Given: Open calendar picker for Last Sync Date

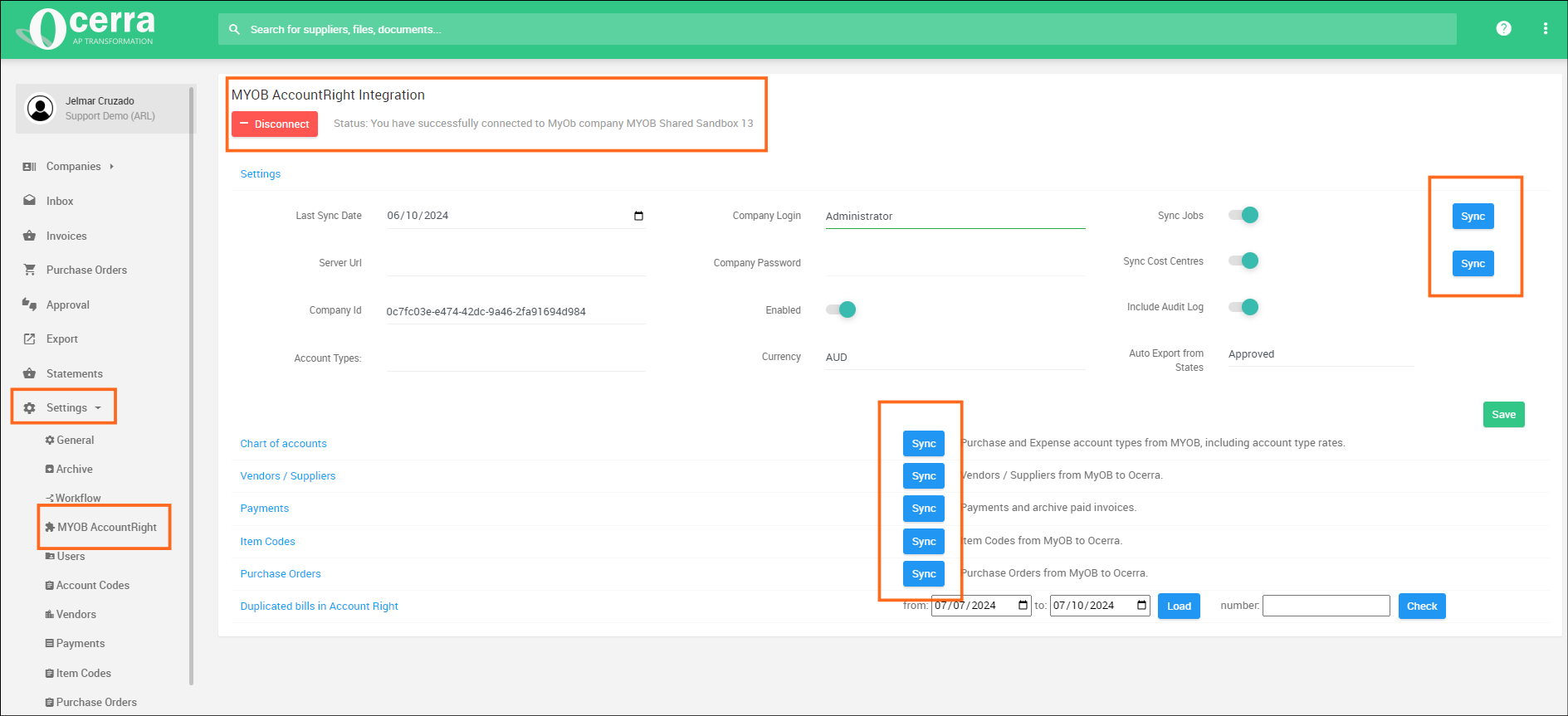Looking at the screenshot, I should 638,216.
